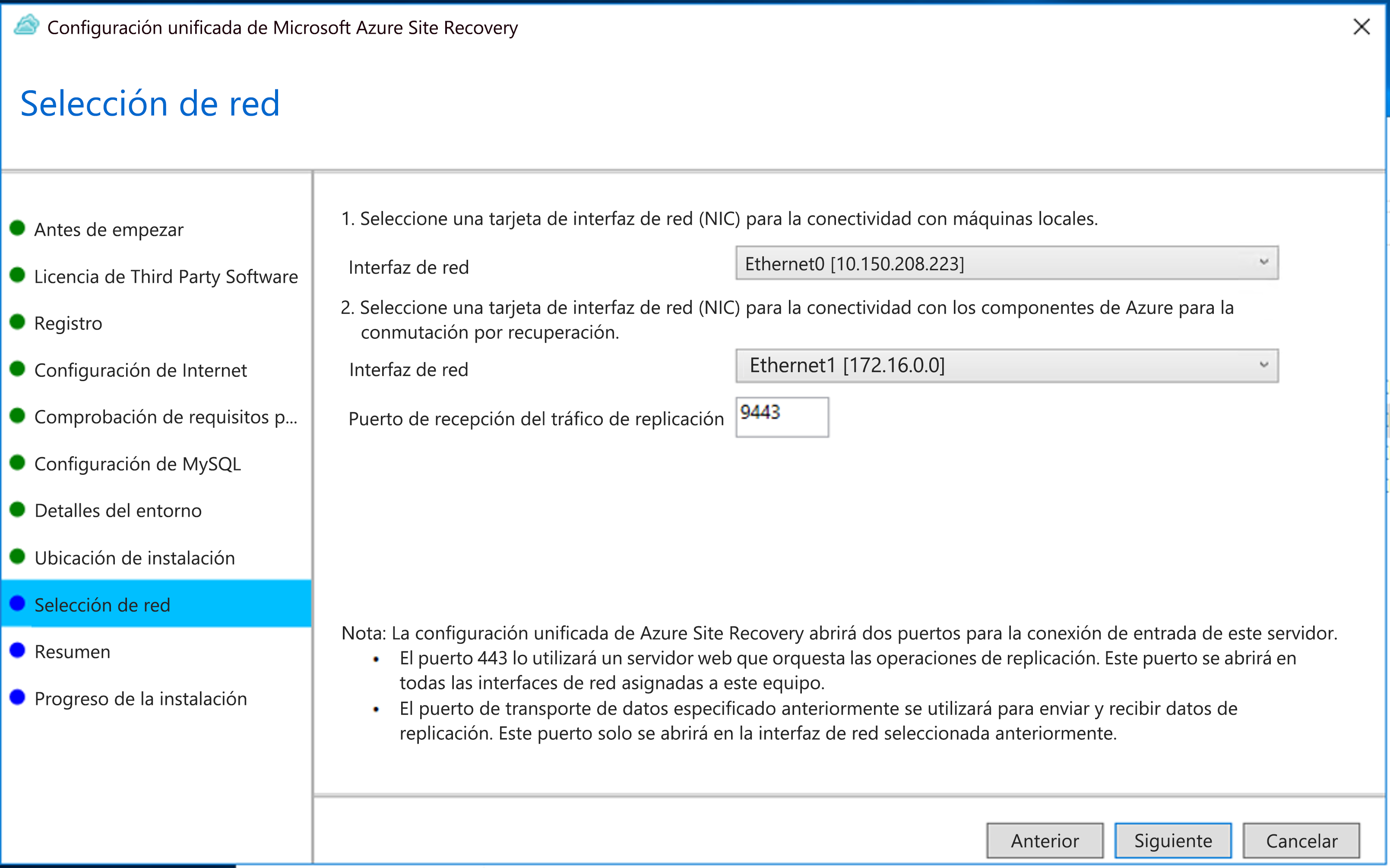Open the Ethernet0 network interface dropdown
This screenshot has height=868, width=1390.
1007,263
